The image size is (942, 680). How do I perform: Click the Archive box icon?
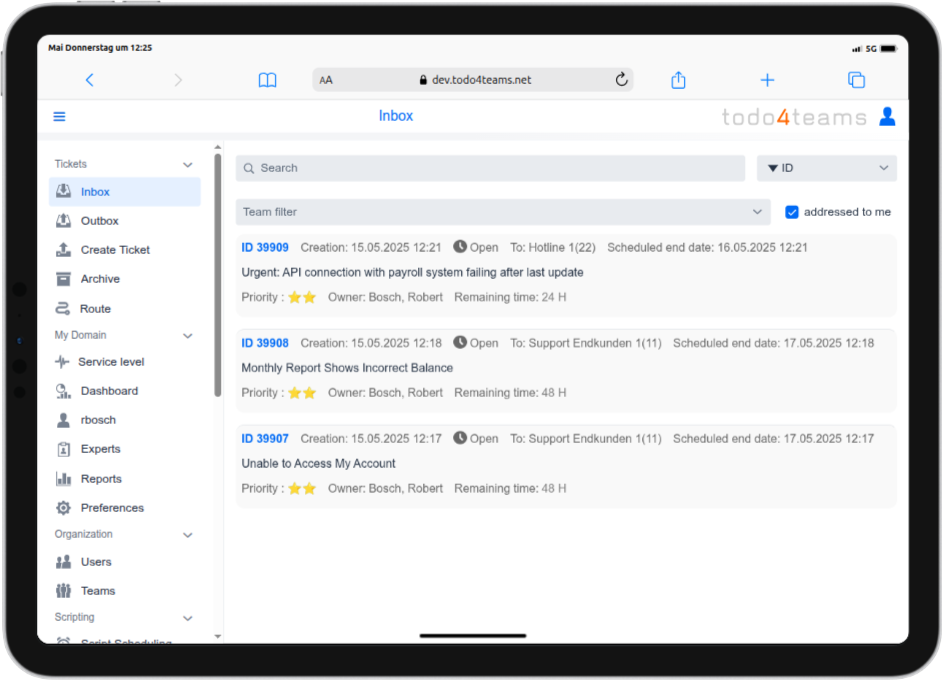pos(63,279)
